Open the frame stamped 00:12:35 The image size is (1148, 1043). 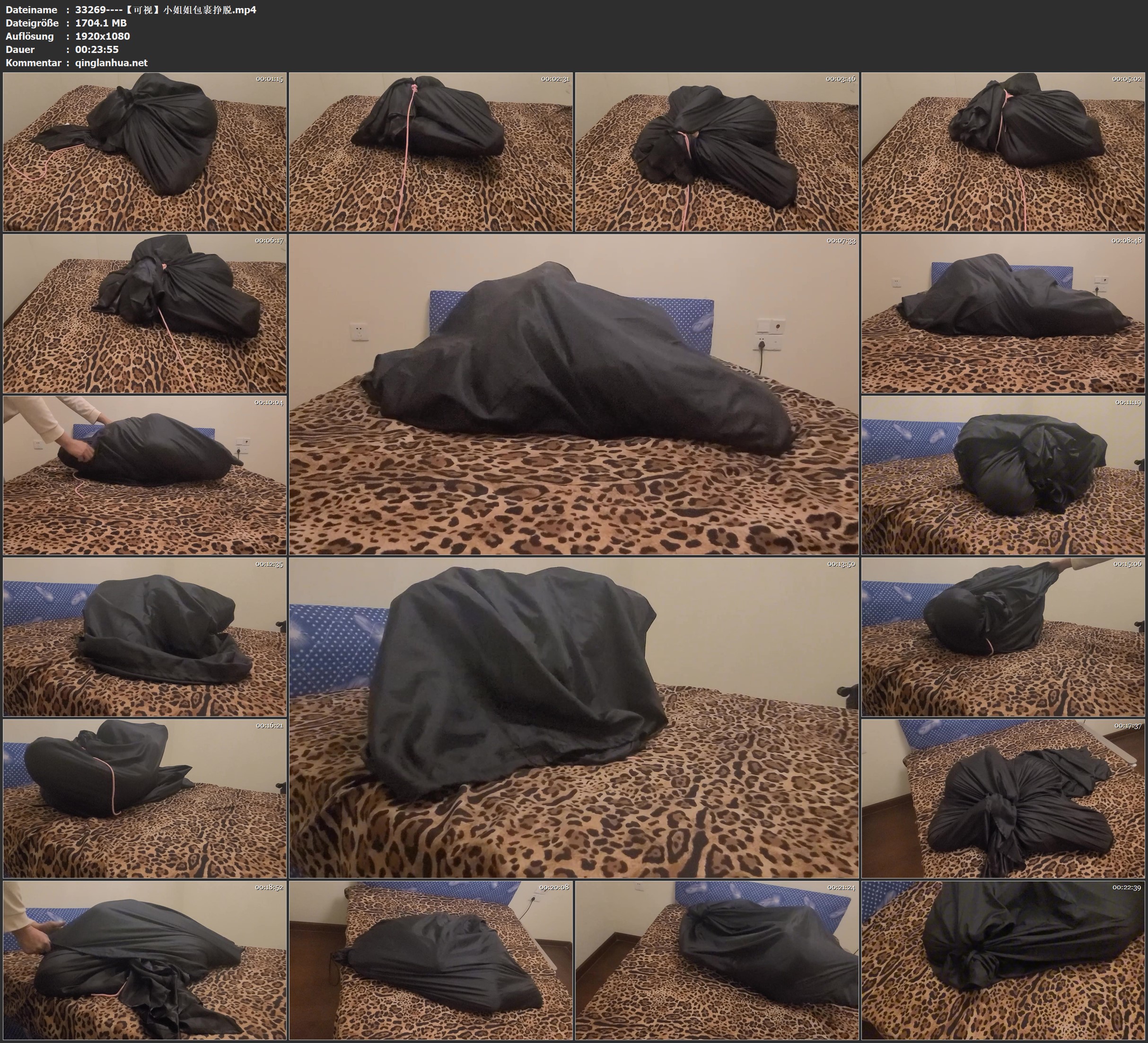pyautogui.click(x=145, y=636)
